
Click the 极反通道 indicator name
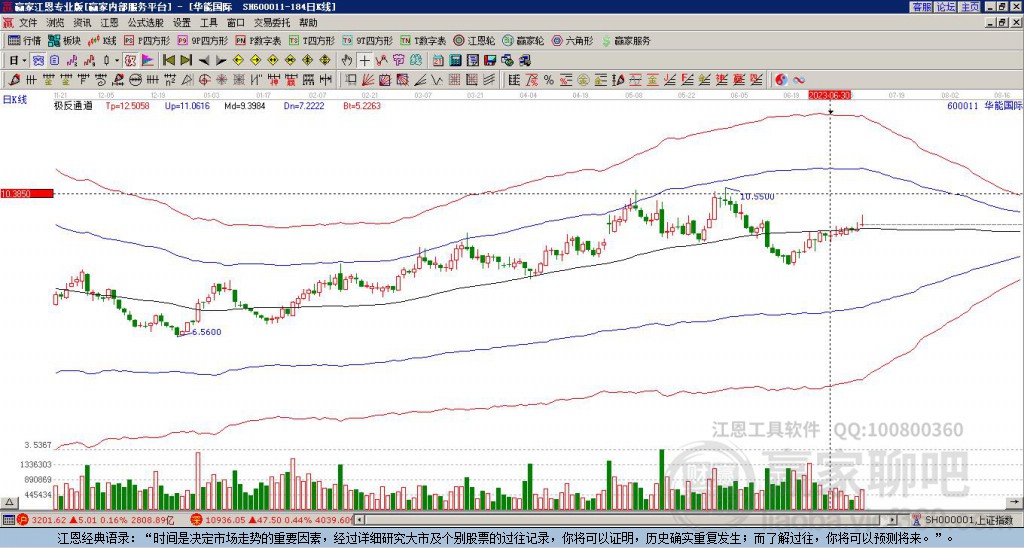73,105
